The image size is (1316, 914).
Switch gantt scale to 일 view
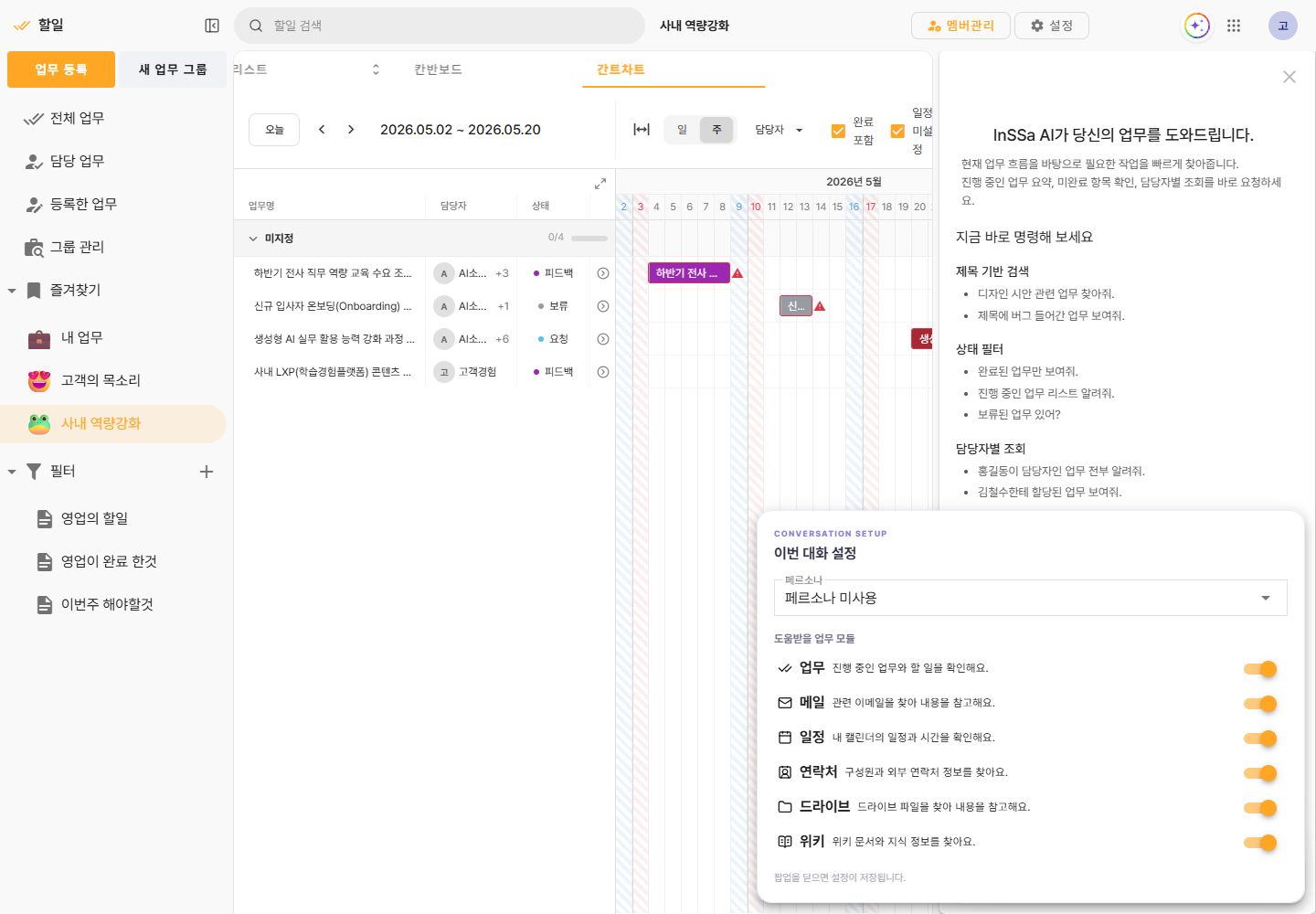point(682,130)
